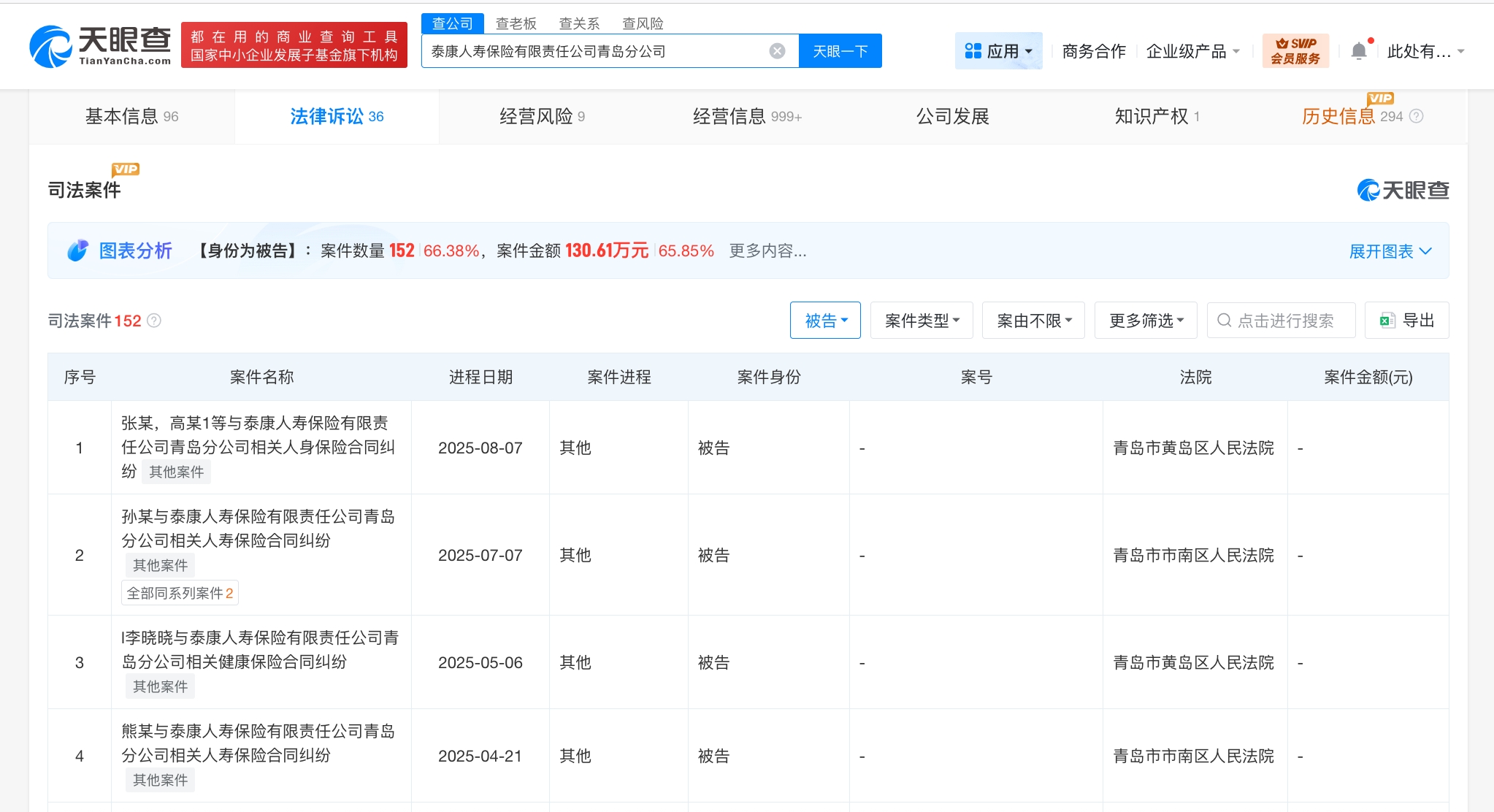Open the 案由不限 filter dropdown
This screenshot has height=812, width=1494.
pyautogui.click(x=1033, y=321)
